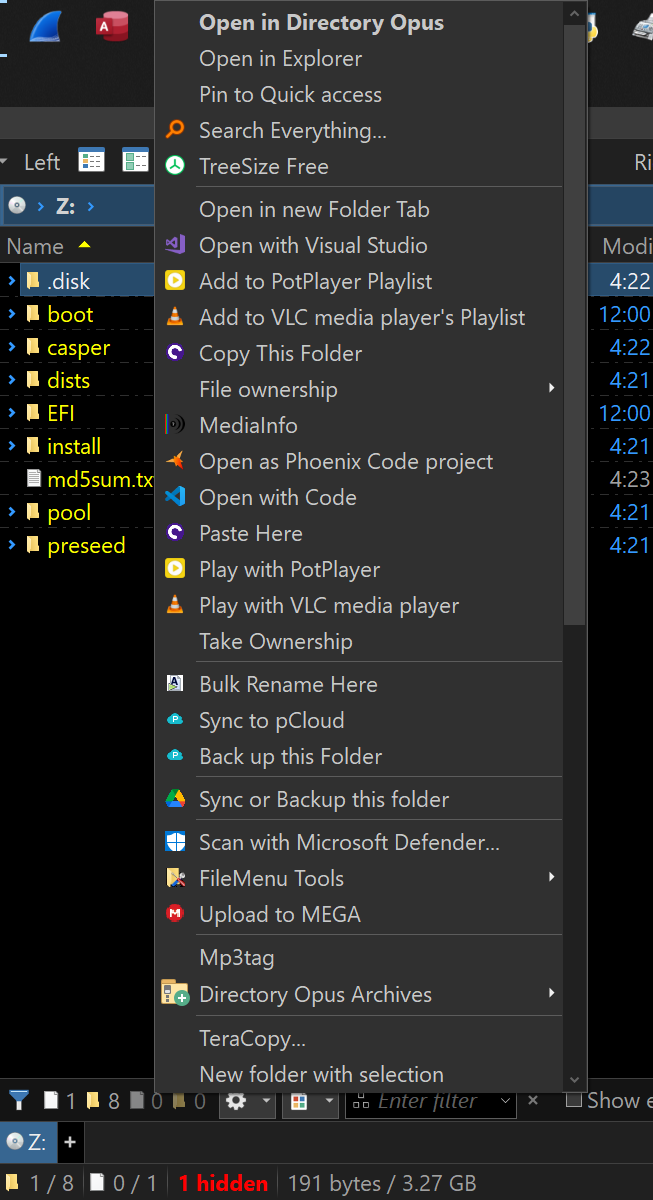
Task: Click the Bulk Rename Here icon
Action: coord(175,684)
